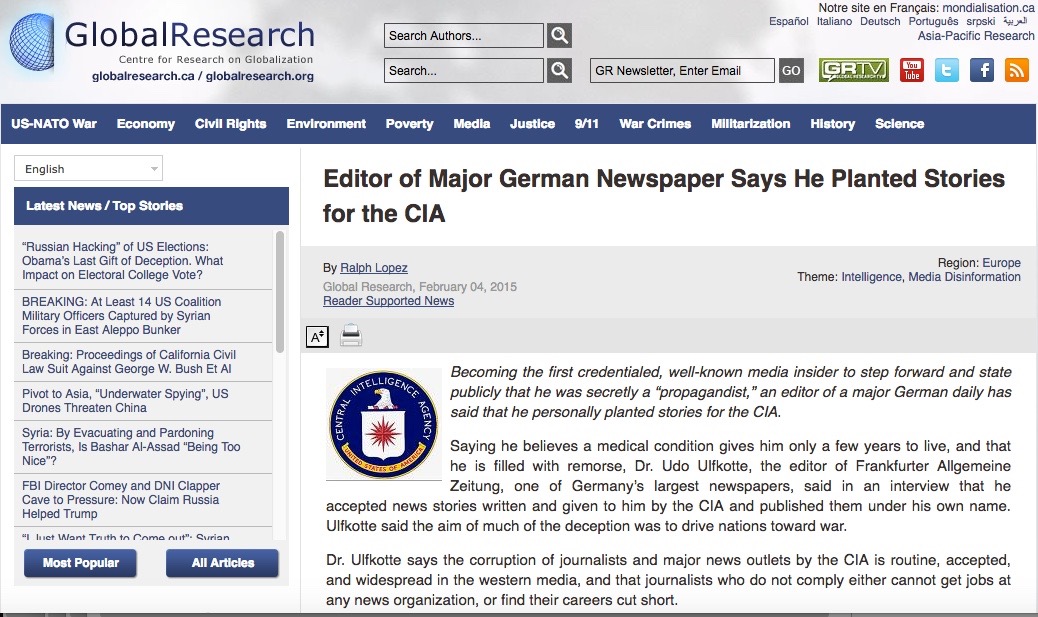Image resolution: width=1038 pixels, height=617 pixels.
Task: Open the US-NATO War menu
Action: tap(54, 124)
